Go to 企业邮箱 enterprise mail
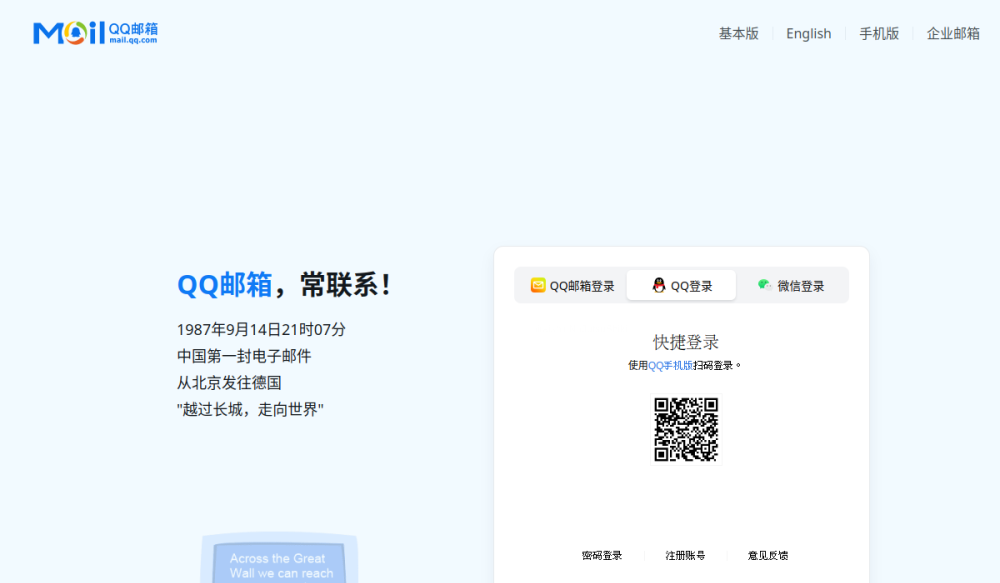Image resolution: width=1000 pixels, height=583 pixels. pos(953,34)
